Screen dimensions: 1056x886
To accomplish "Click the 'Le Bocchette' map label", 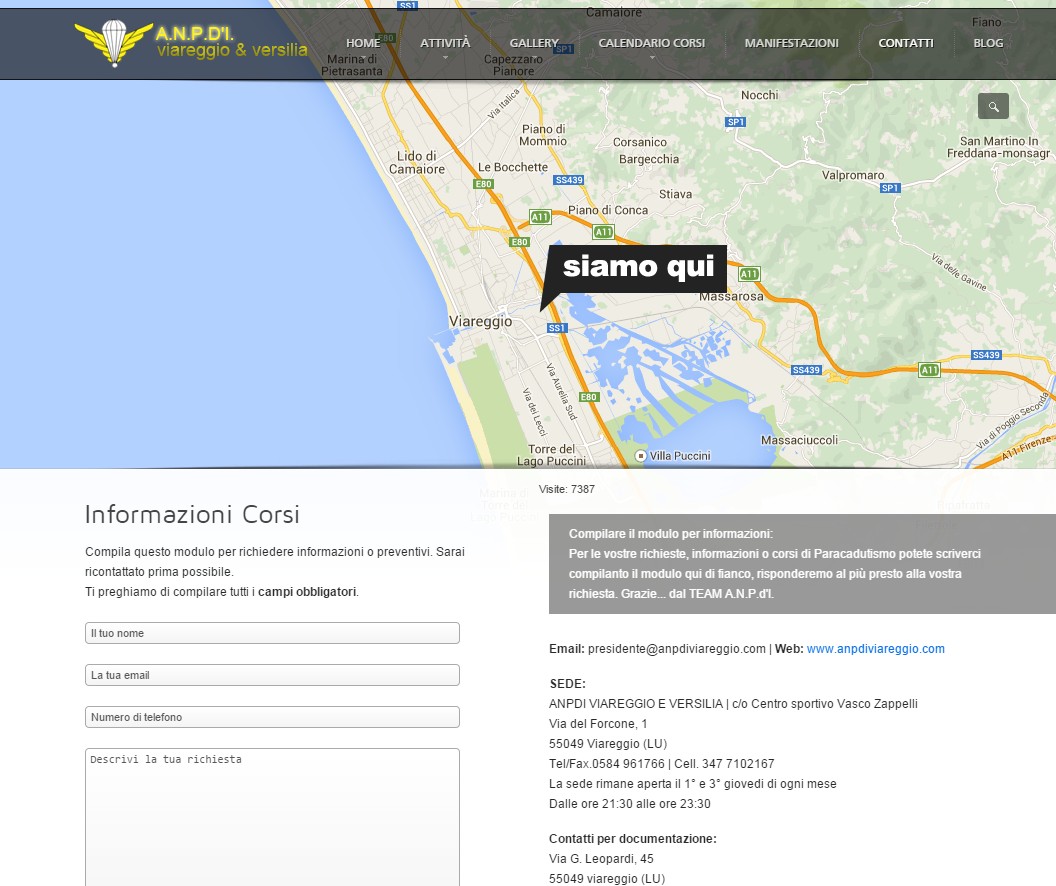I will [513, 167].
